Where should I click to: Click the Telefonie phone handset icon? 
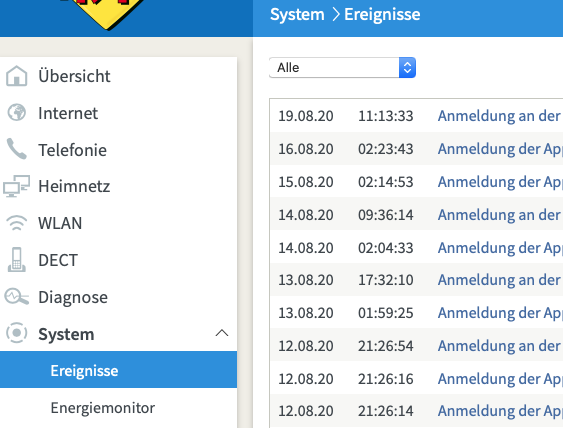click(x=17, y=149)
